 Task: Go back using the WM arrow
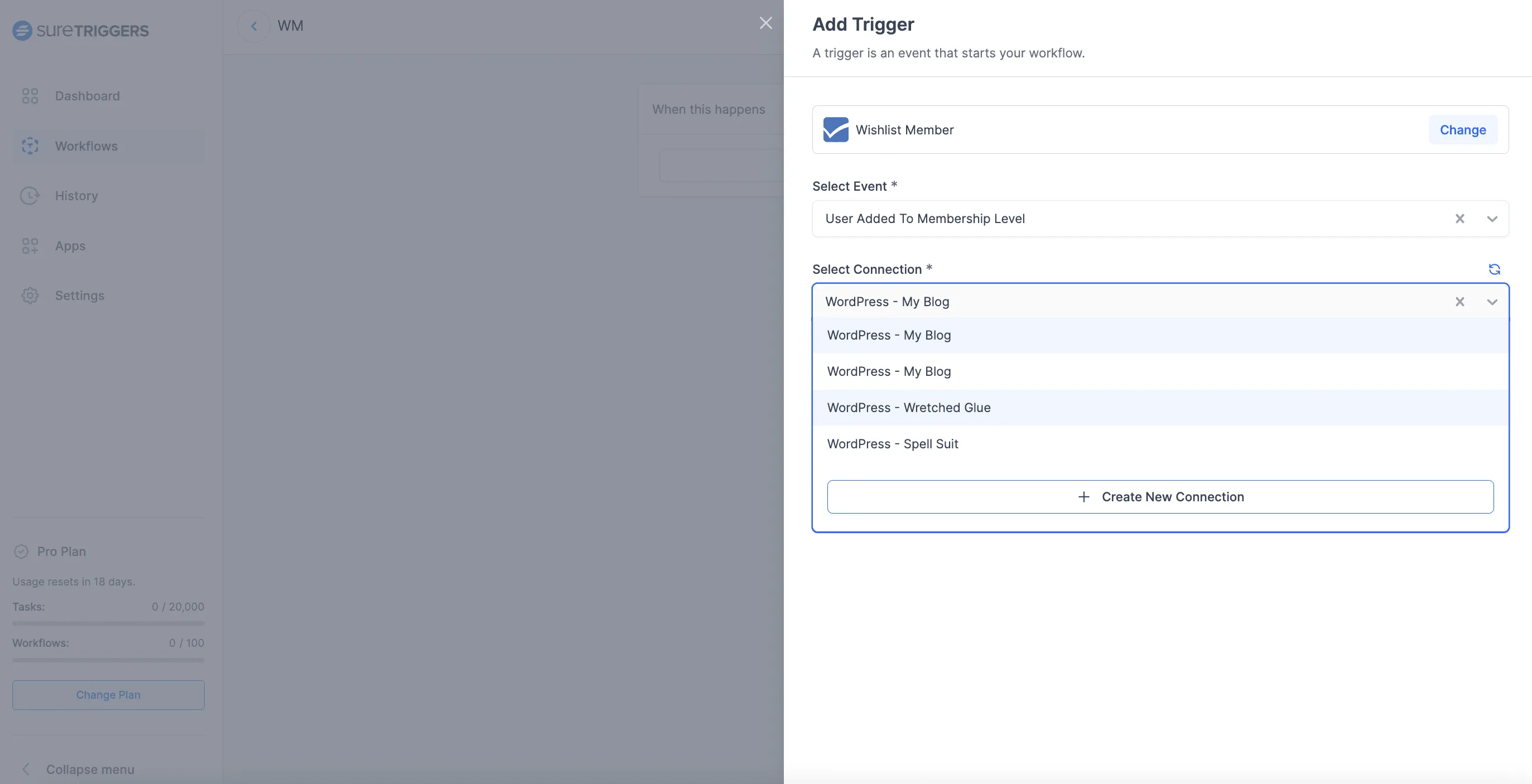pos(254,26)
